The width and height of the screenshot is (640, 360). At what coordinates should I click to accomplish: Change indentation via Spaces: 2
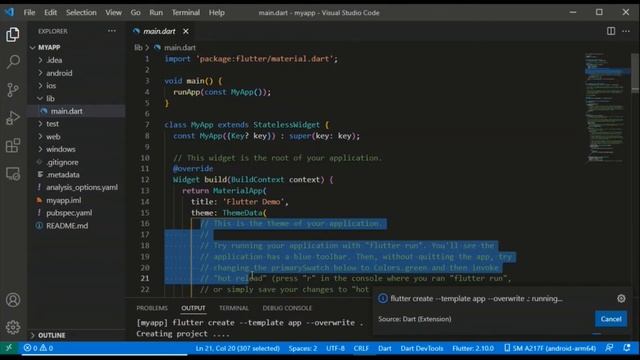coord(303,348)
